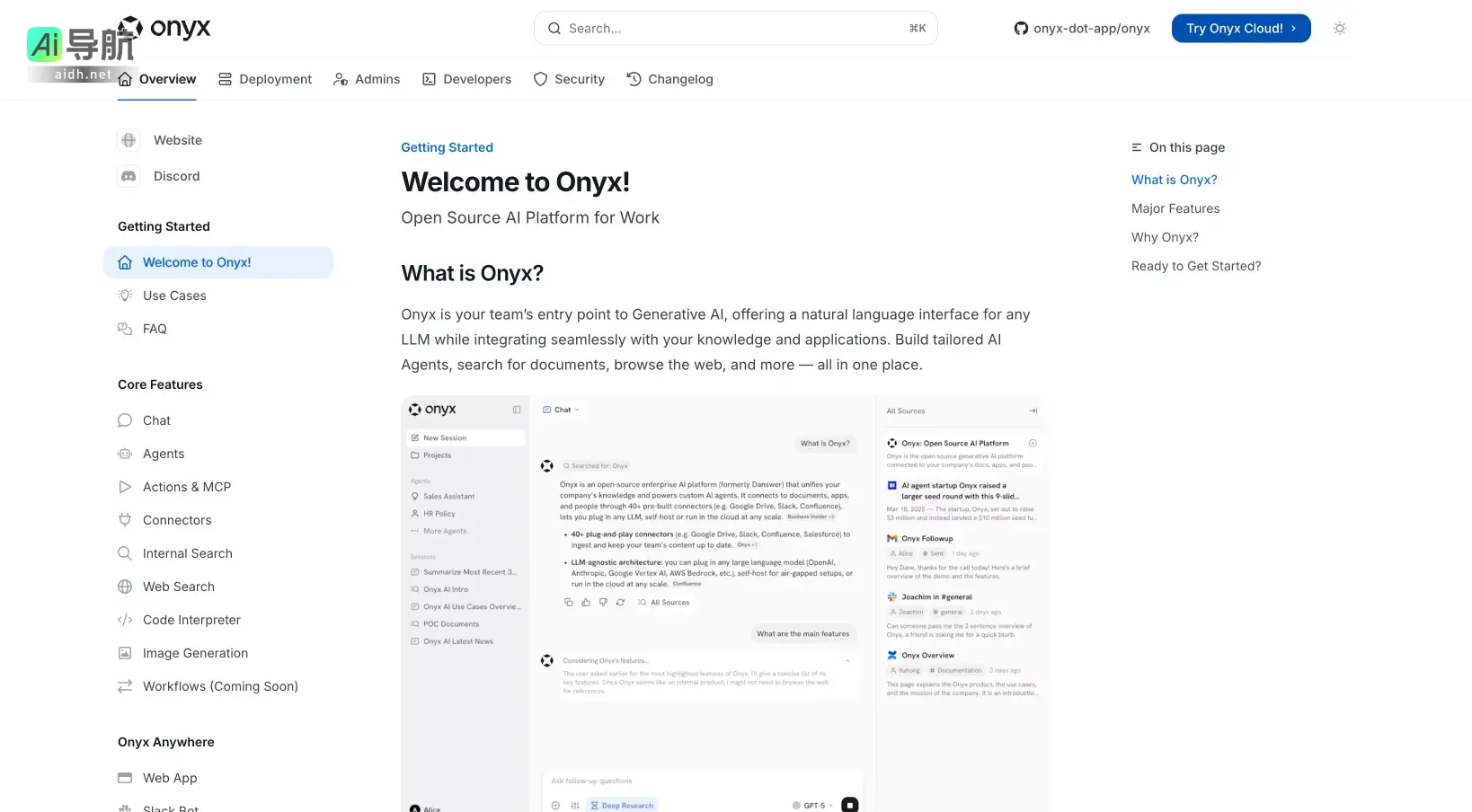
Task: Switch to the Deployment tab
Action: 265,79
